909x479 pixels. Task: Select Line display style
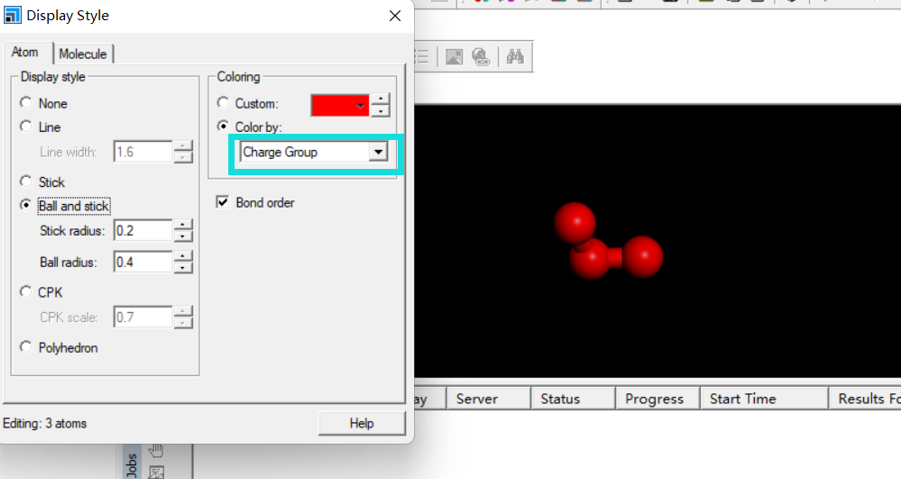[x=26, y=126]
